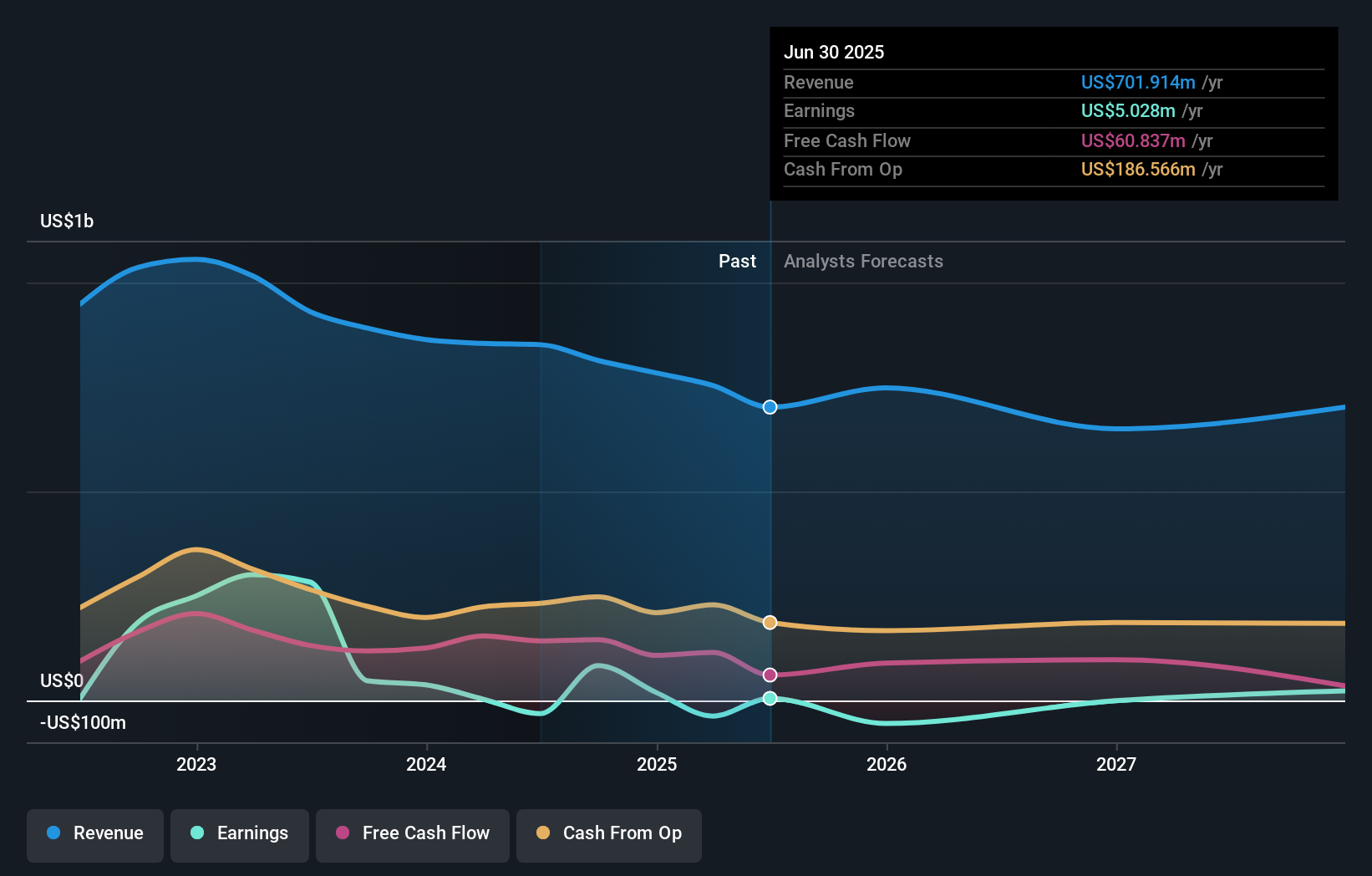Toggle the Free Cash Flow legend button
Screen dimensions: 1372x876
413,835
